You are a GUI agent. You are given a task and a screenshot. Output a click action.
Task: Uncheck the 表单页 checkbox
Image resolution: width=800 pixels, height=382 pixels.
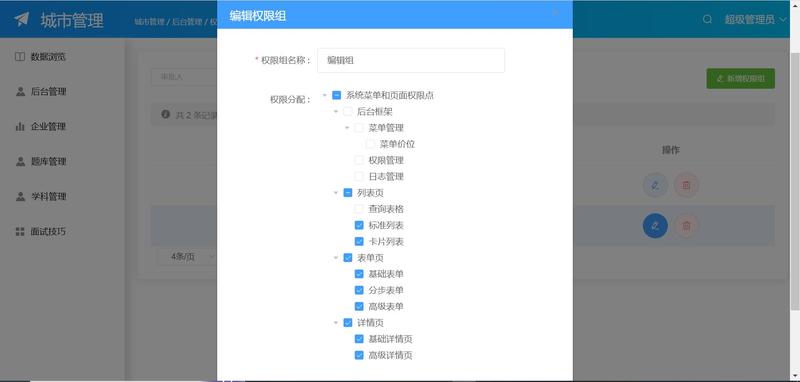[347, 258]
